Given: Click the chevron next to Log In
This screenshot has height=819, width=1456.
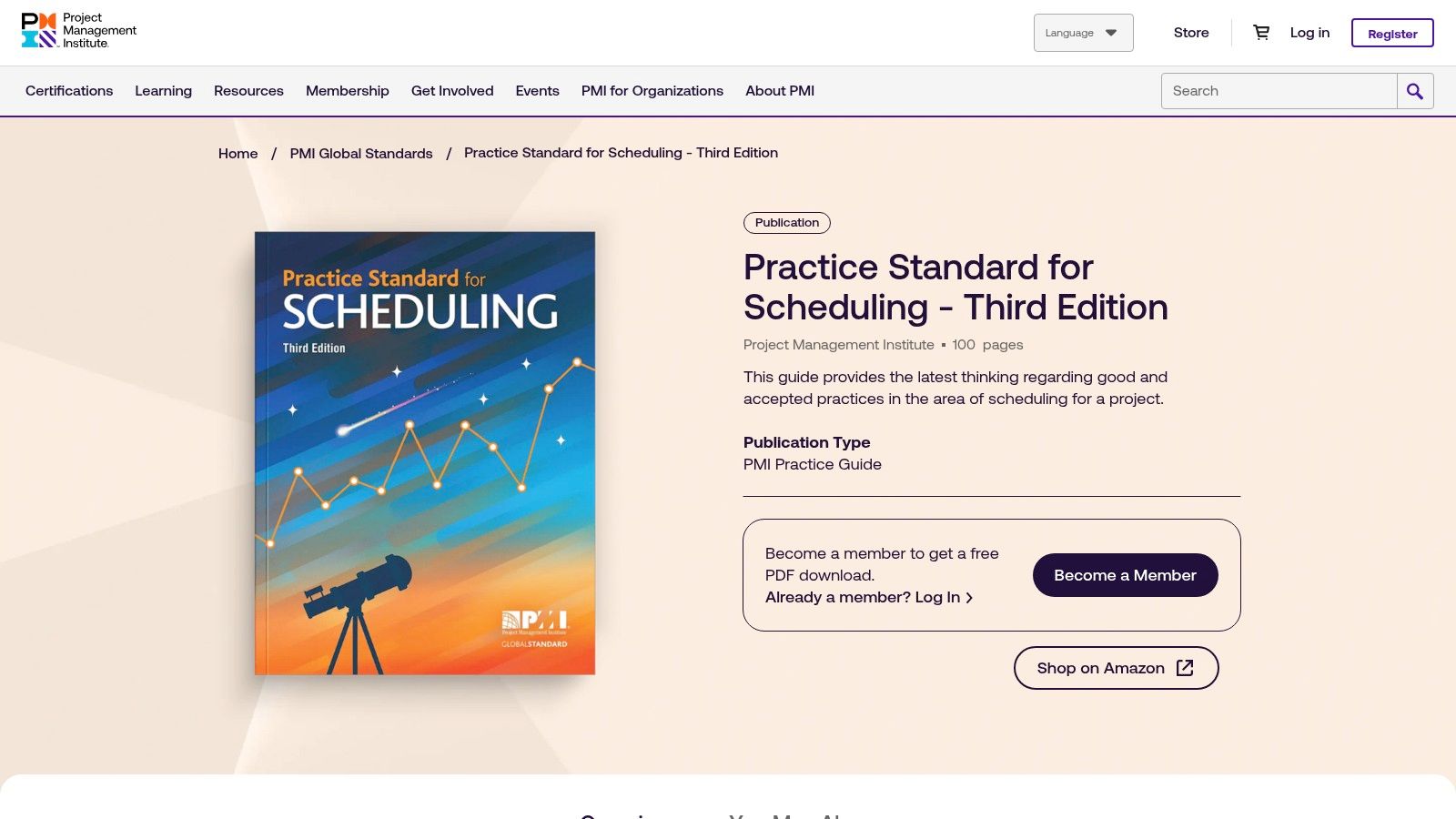Looking at the screenshot, I should 970,598.
